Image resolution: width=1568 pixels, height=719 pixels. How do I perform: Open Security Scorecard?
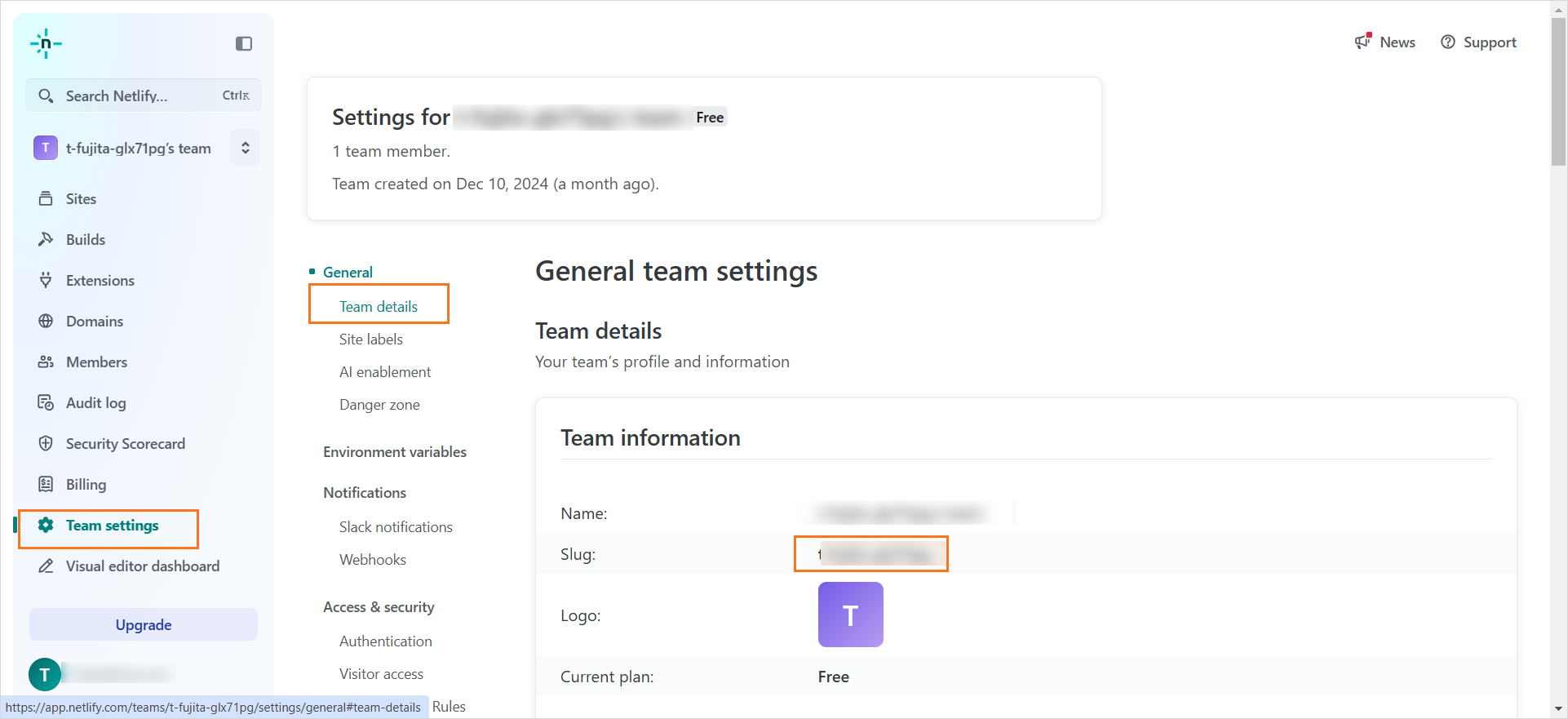(x=126, y=443)
